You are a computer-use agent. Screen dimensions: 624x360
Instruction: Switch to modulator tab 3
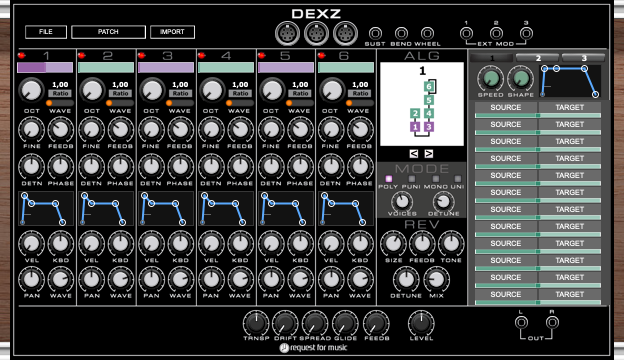click(x=584, y=58)
